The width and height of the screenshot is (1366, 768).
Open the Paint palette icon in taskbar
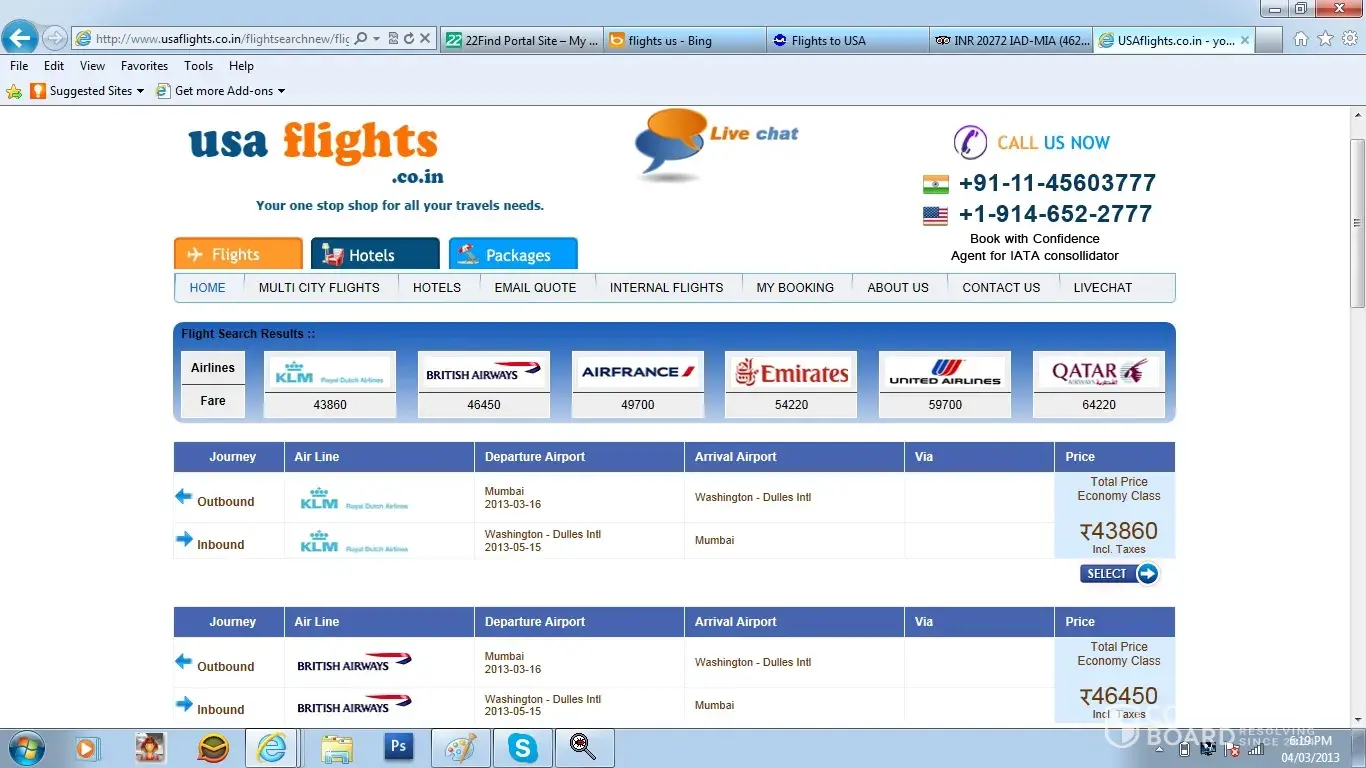(461, 747)
